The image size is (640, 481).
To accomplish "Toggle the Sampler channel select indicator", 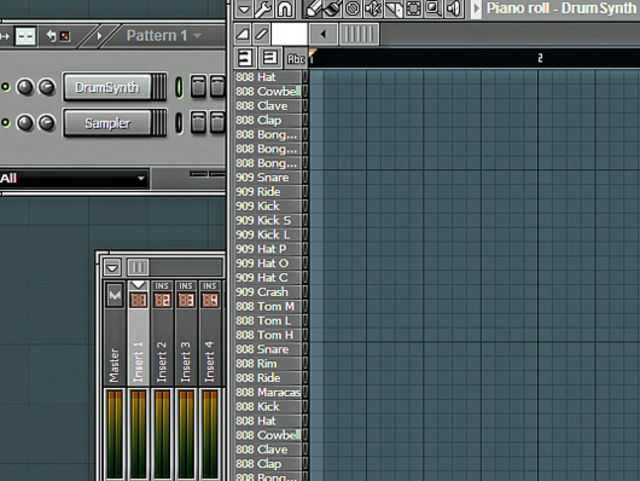I will click(179, 123).
